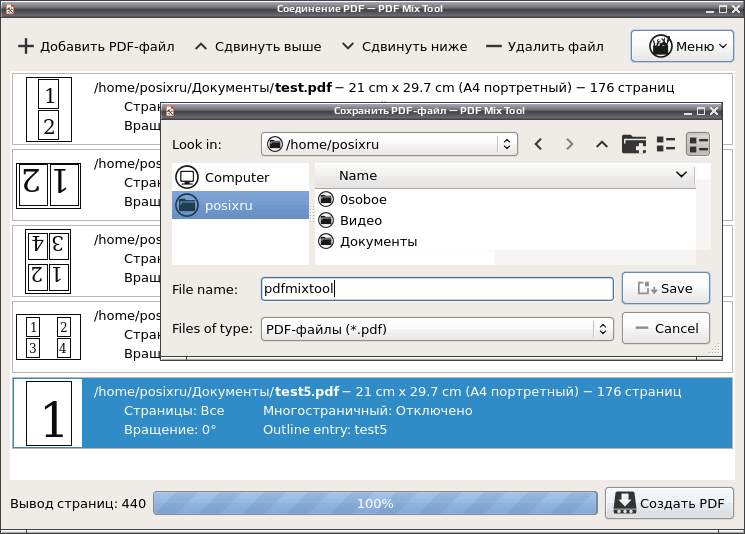This screenshot has height=534, width=745.
Task: Click Страницы: Все in test5 entry
Action: tap(174, 410)
